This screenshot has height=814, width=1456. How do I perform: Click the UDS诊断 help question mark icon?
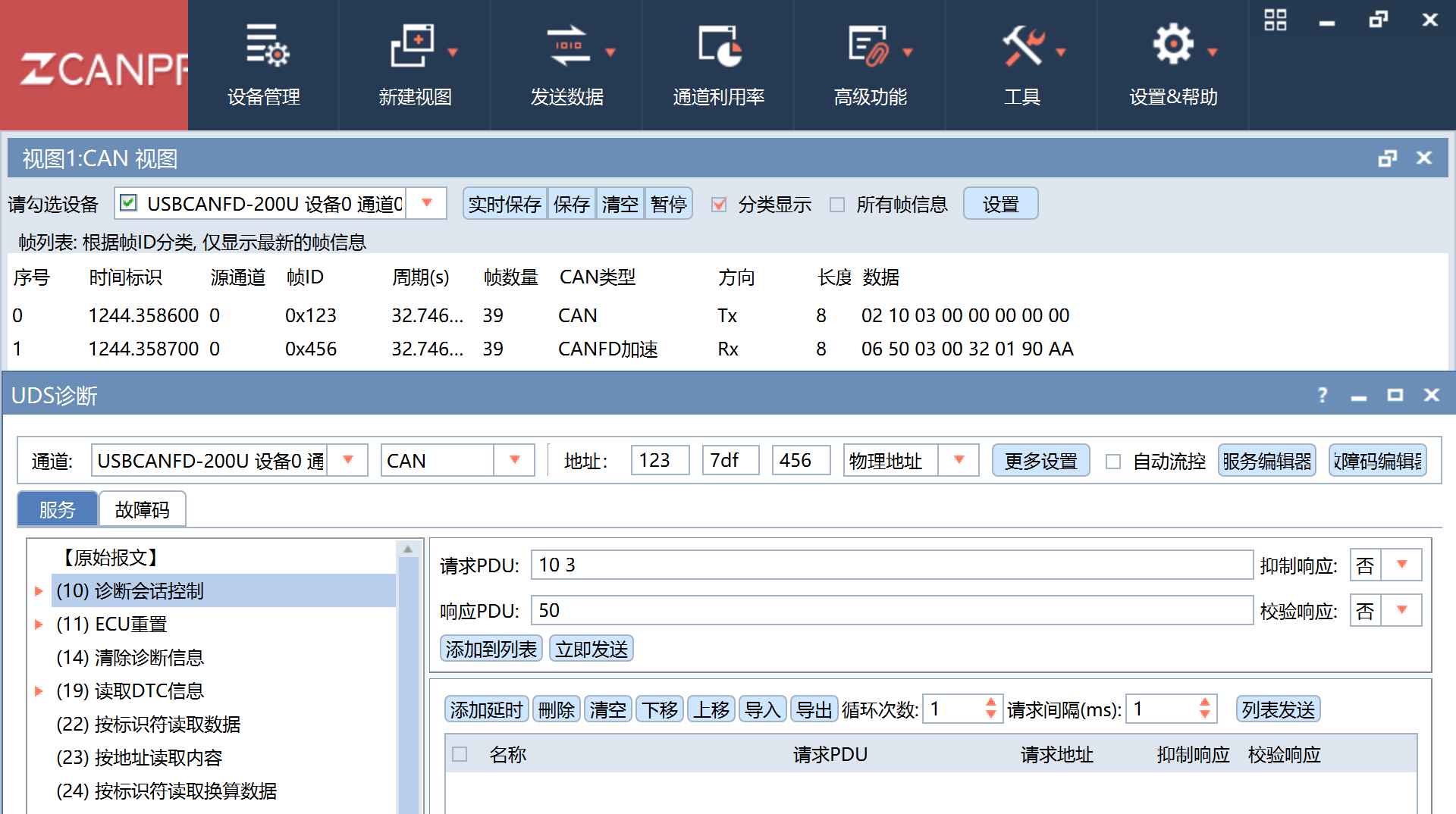click(x=1323, y=395)
